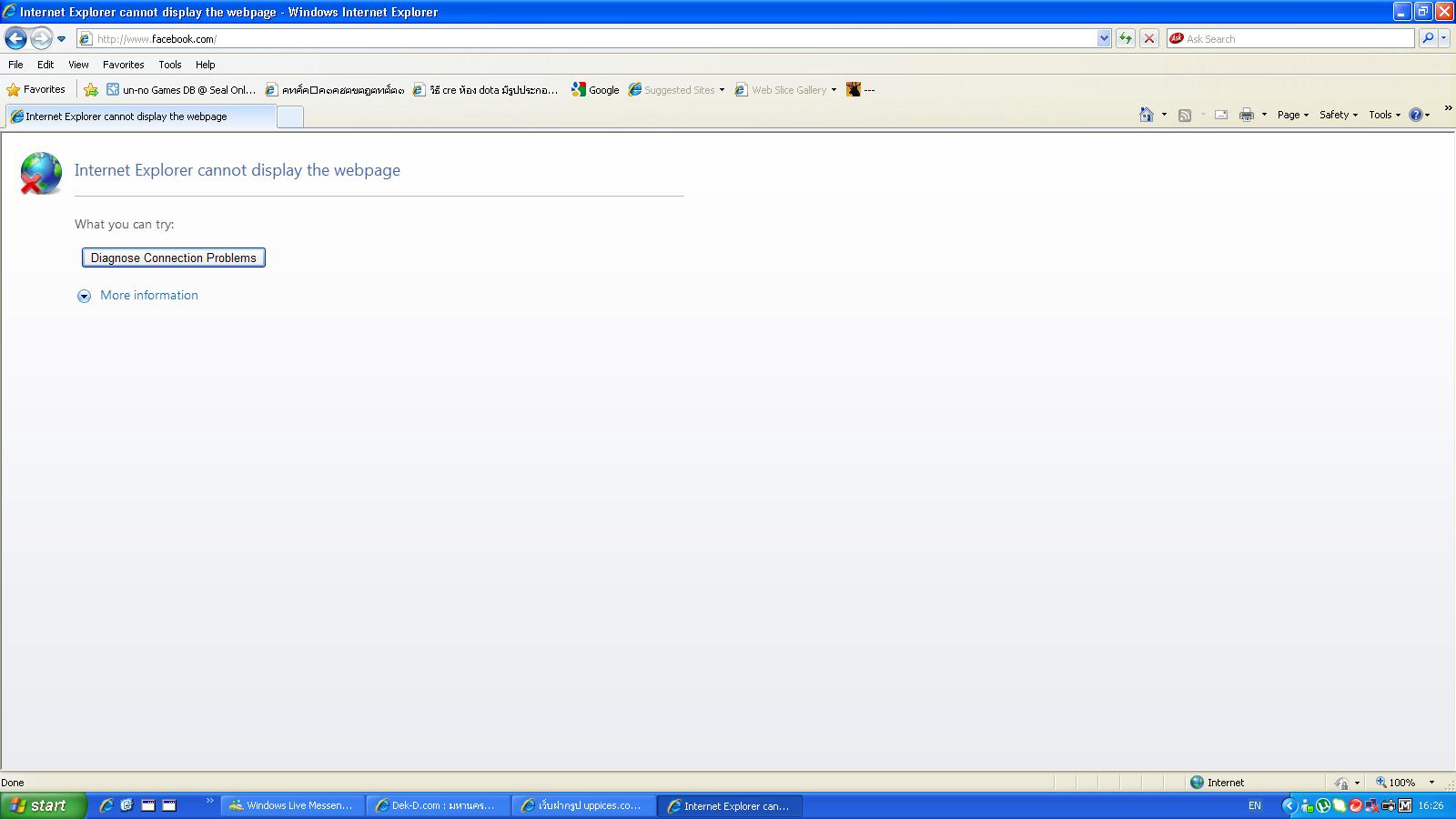Open the cre dota room bookmark
Screen dimensions: 1456x819
(485, 89)
